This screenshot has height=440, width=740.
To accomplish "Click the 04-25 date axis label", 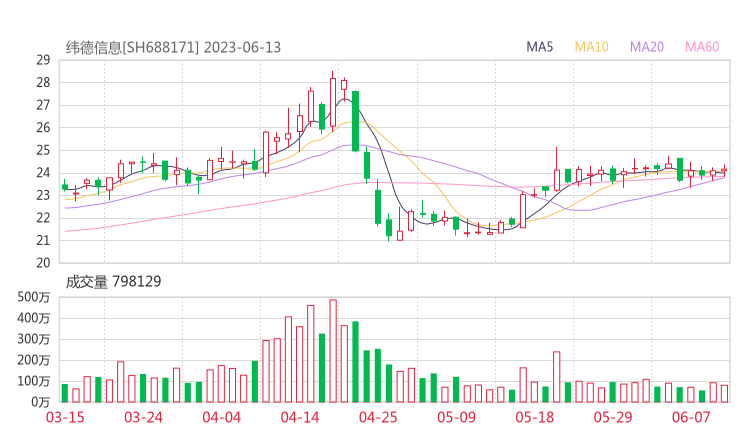I will [378, 417].
